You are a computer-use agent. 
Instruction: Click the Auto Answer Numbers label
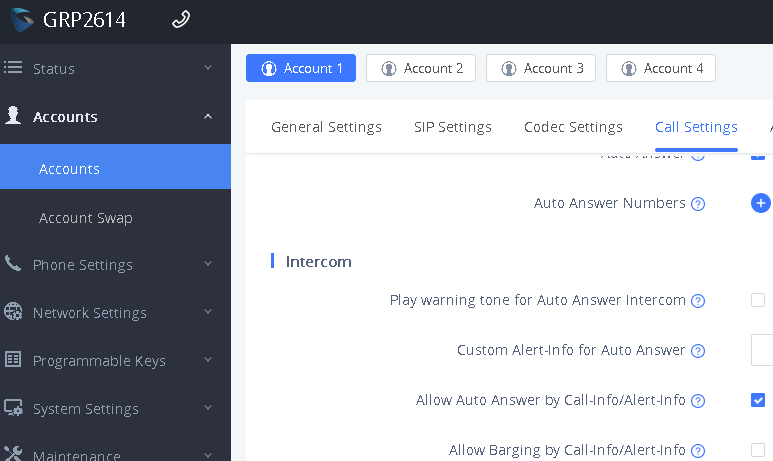click(609, 203)
